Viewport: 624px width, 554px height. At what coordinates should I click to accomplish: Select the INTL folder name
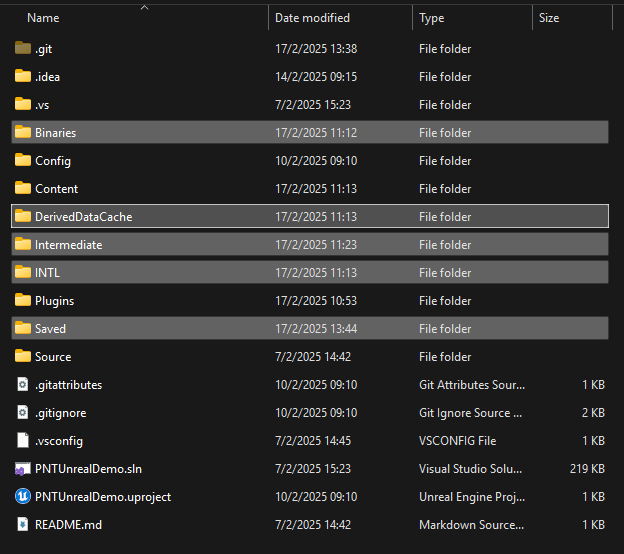coord(47,273)
